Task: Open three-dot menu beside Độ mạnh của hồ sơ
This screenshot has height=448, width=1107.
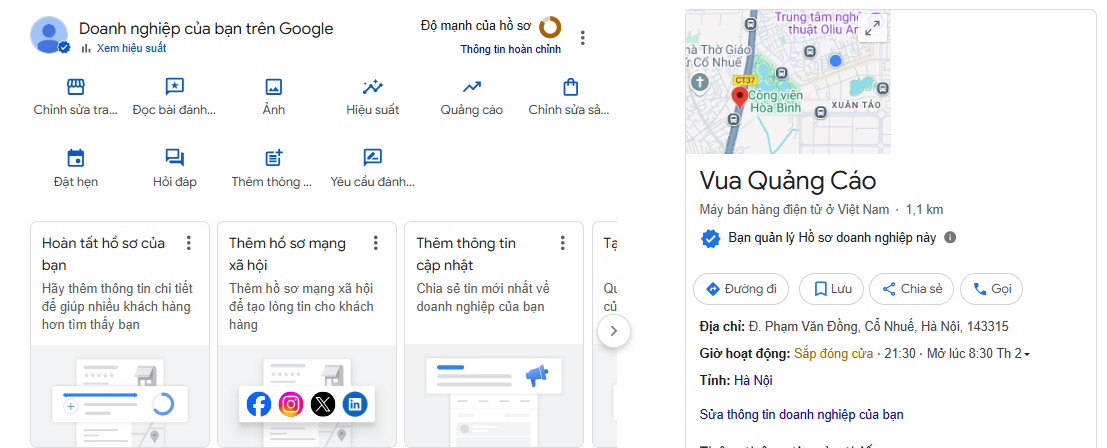Action: pyautogui.click(x=582, y=37)
